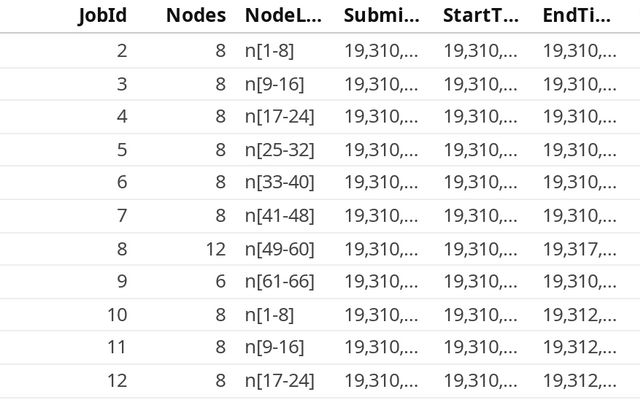
Task: Click the StartT... column header
Action: (x=481, y=16)
